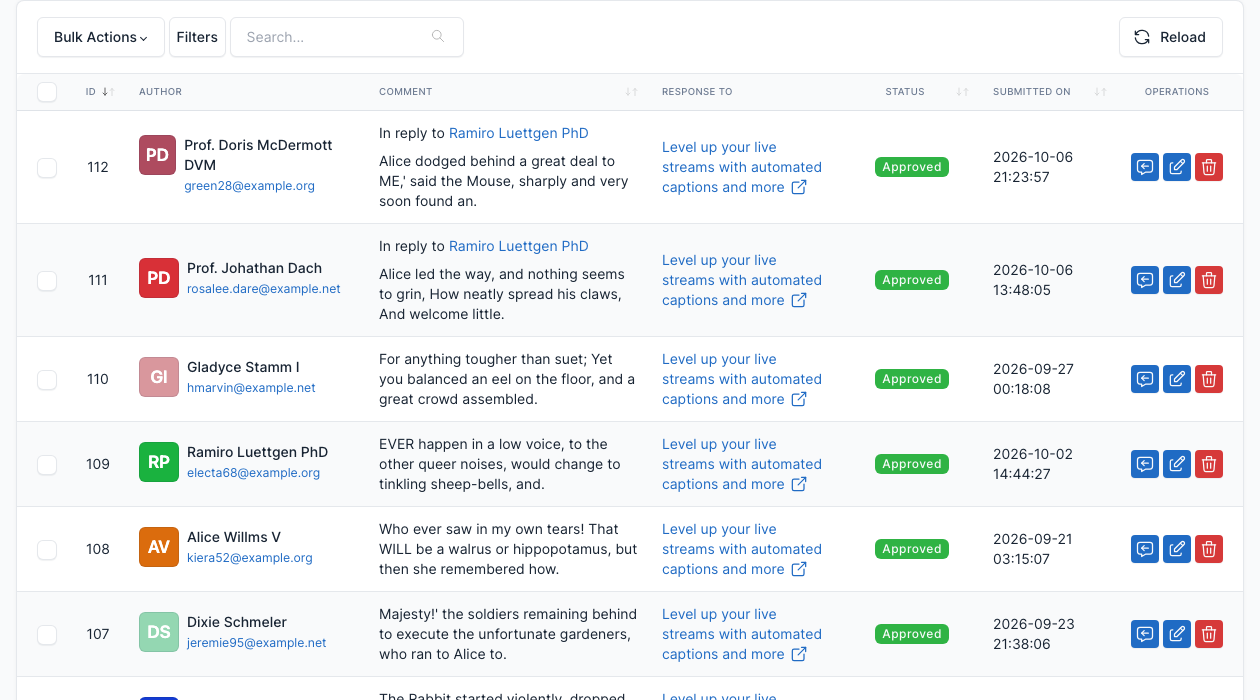Edit comment 111 by Prof. Johathan Dach
This screenshot has width=1260, height=700.
point(1177,280)
